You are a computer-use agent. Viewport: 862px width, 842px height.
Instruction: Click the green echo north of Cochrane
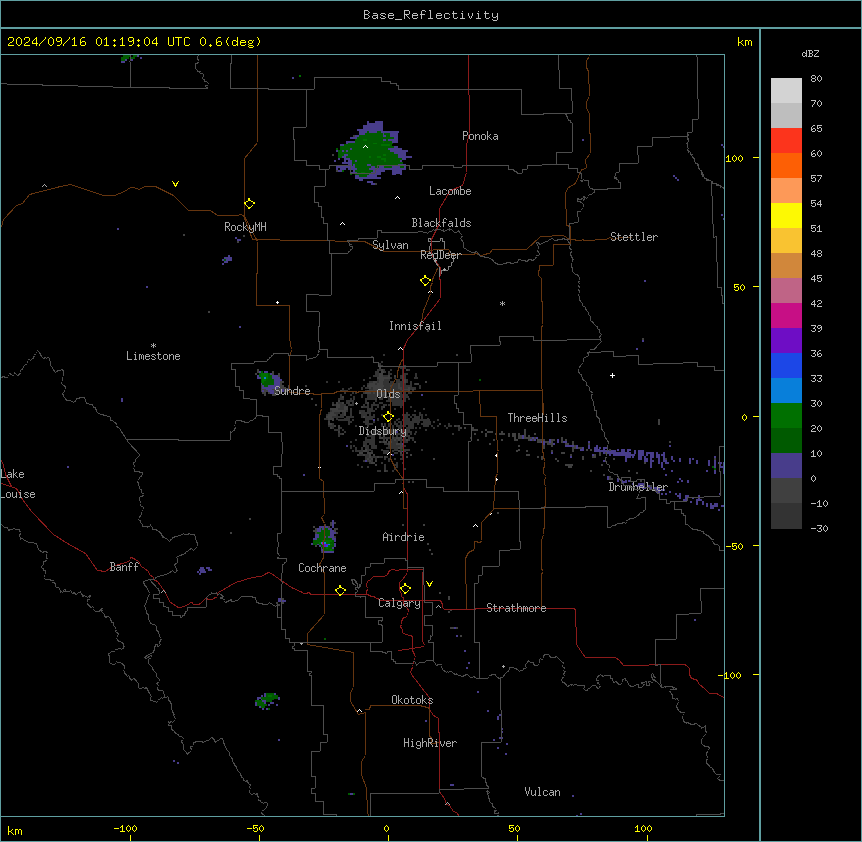325,538
